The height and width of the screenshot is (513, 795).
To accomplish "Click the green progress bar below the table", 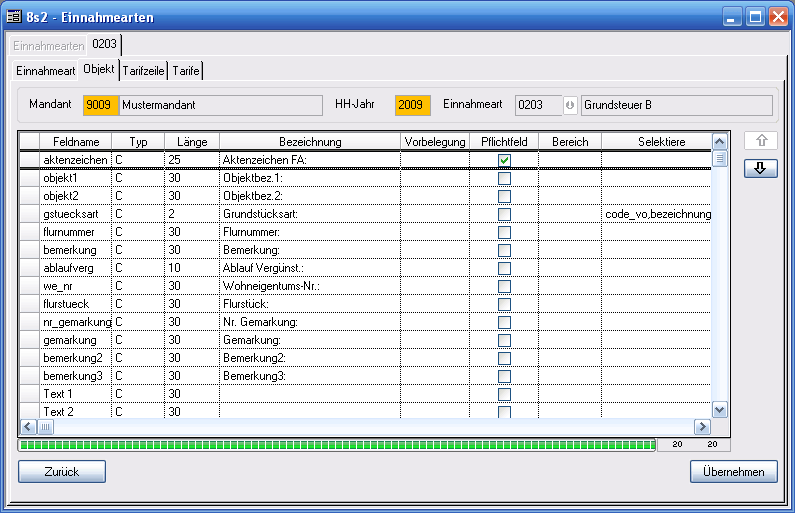I will [337, 444].
